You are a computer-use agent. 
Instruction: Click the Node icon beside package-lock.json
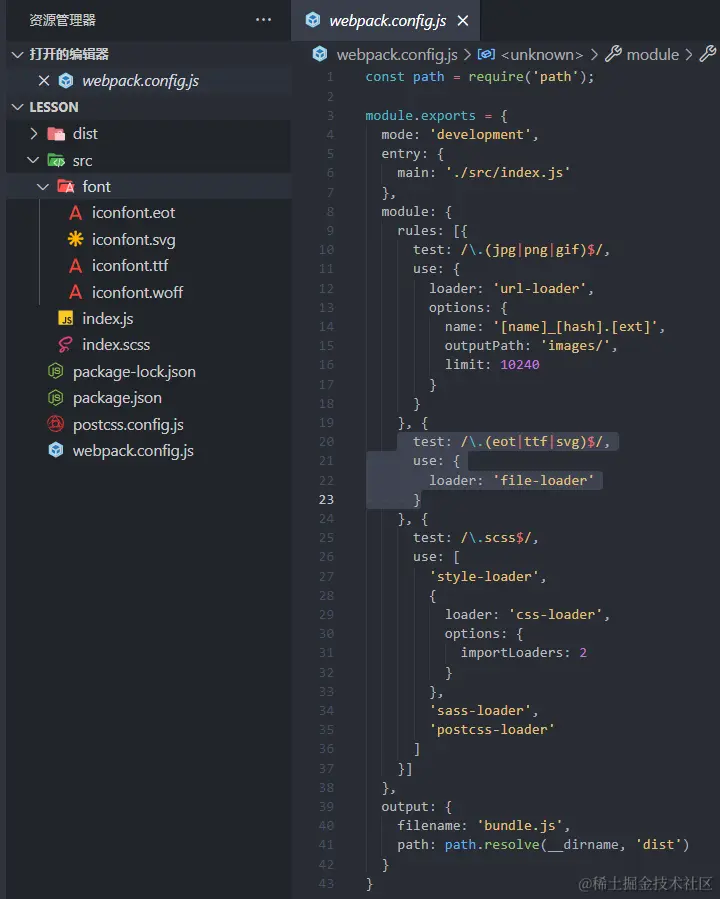(56, 372)
